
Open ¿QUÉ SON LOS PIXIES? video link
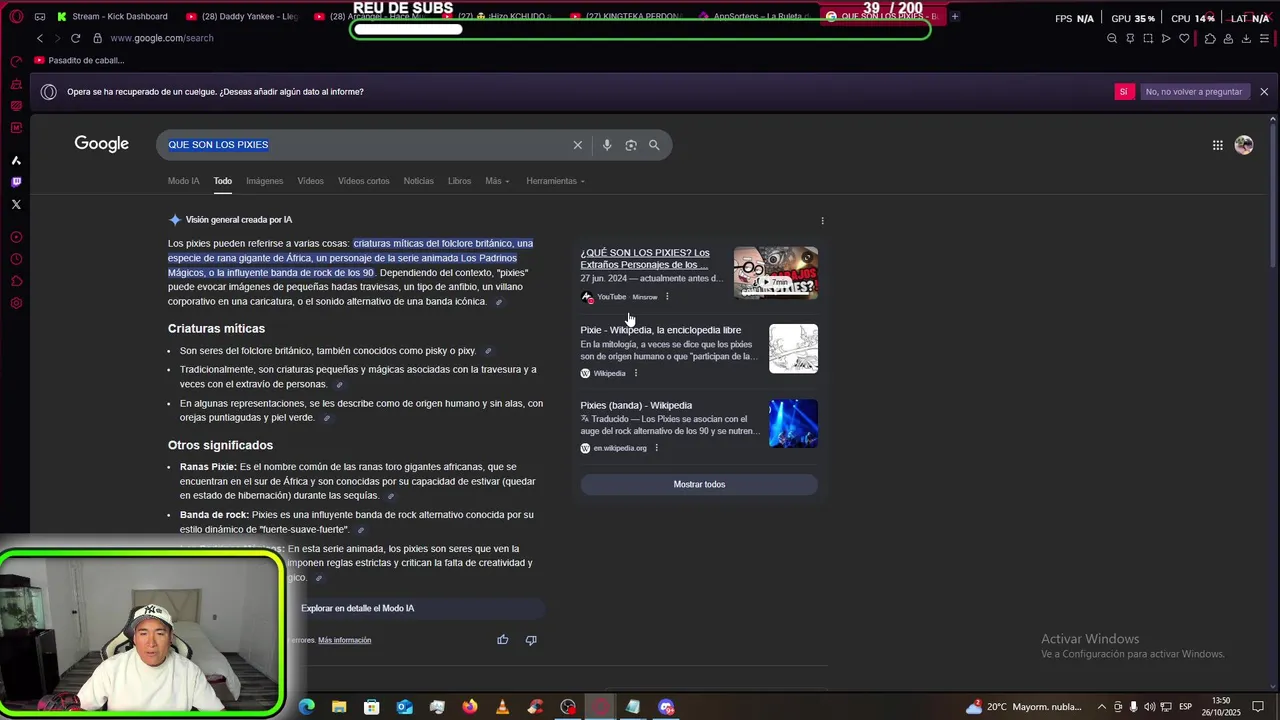pyautogui.click(x=645, y=259)
